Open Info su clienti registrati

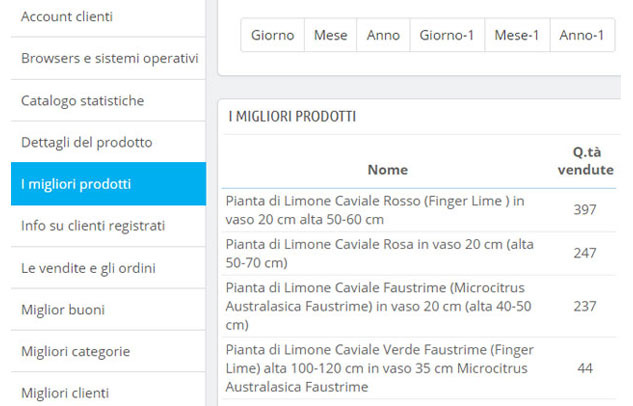[108, 226]
